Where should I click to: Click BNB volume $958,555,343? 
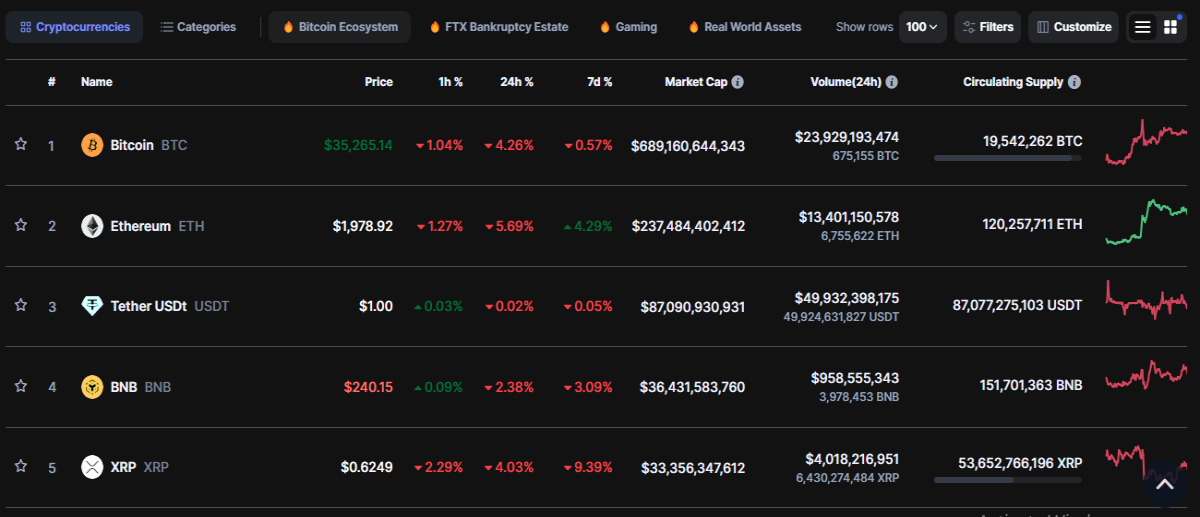tap(855, 378)
